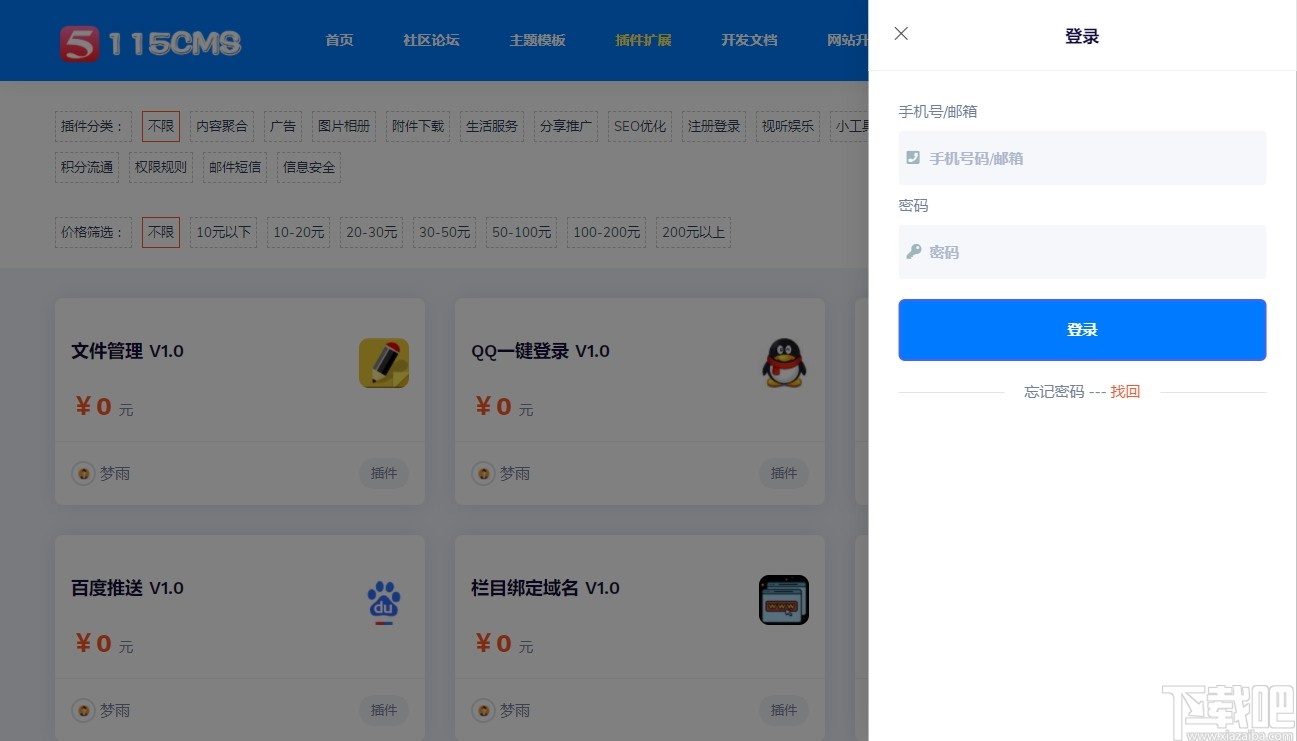The height and width of the screenshot is (741, 1297).
Task: Filter plugins by 附件下载 category
Action: pyautogui.click(x=418, y=126)
